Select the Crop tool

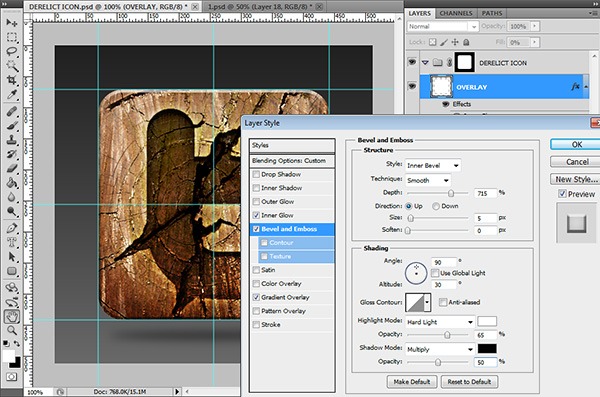11,80
